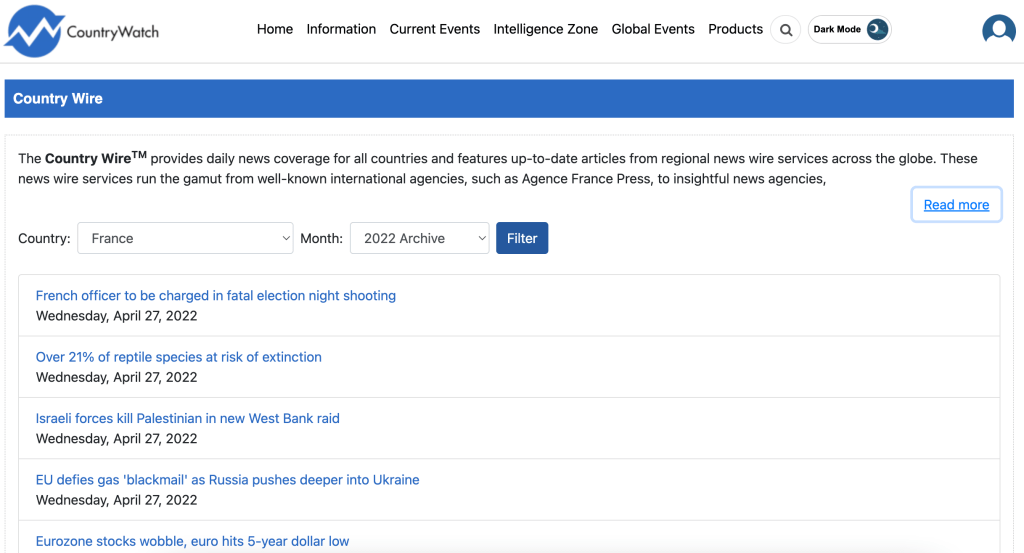Click the Country Wire header title
This screenshot has width=1024, height=553.
point(57,99)
